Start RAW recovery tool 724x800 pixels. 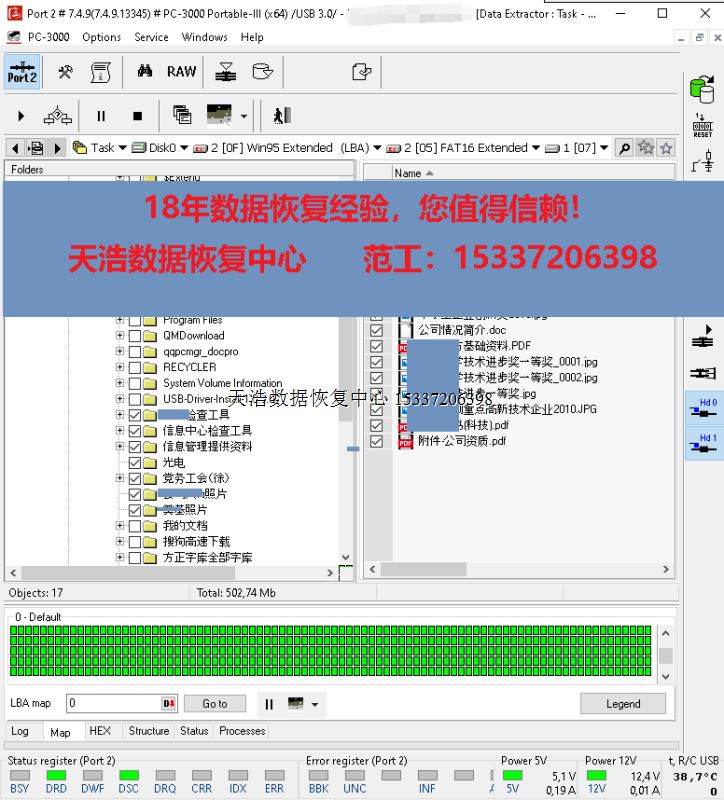pyautogui.click(x=181, y=71)
